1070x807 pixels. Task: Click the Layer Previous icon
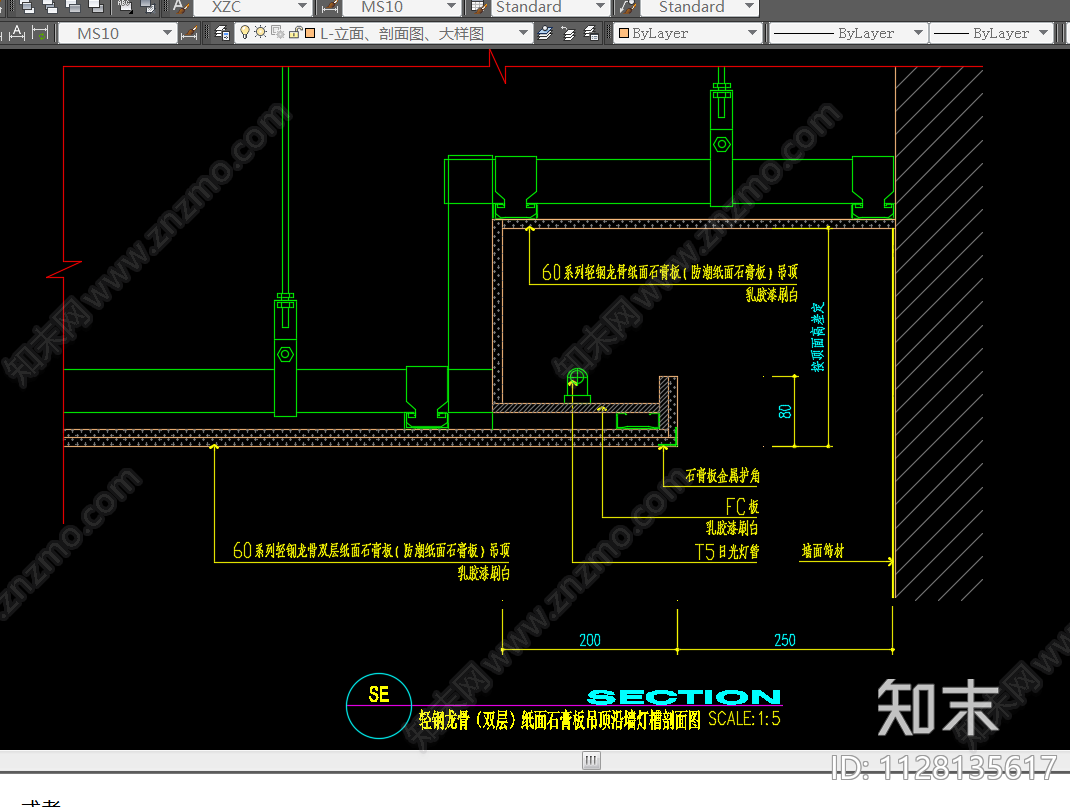[x=568, y=33]
